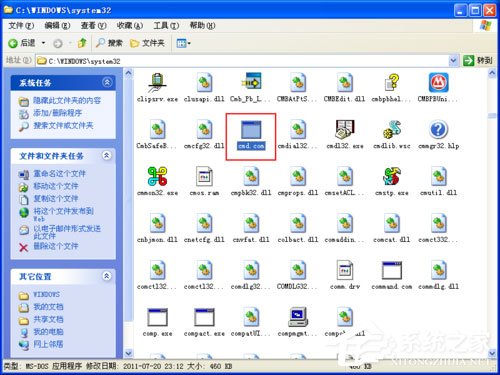
Task: Select the cmstp.exe file icon
Action: (x=392, y=176)
